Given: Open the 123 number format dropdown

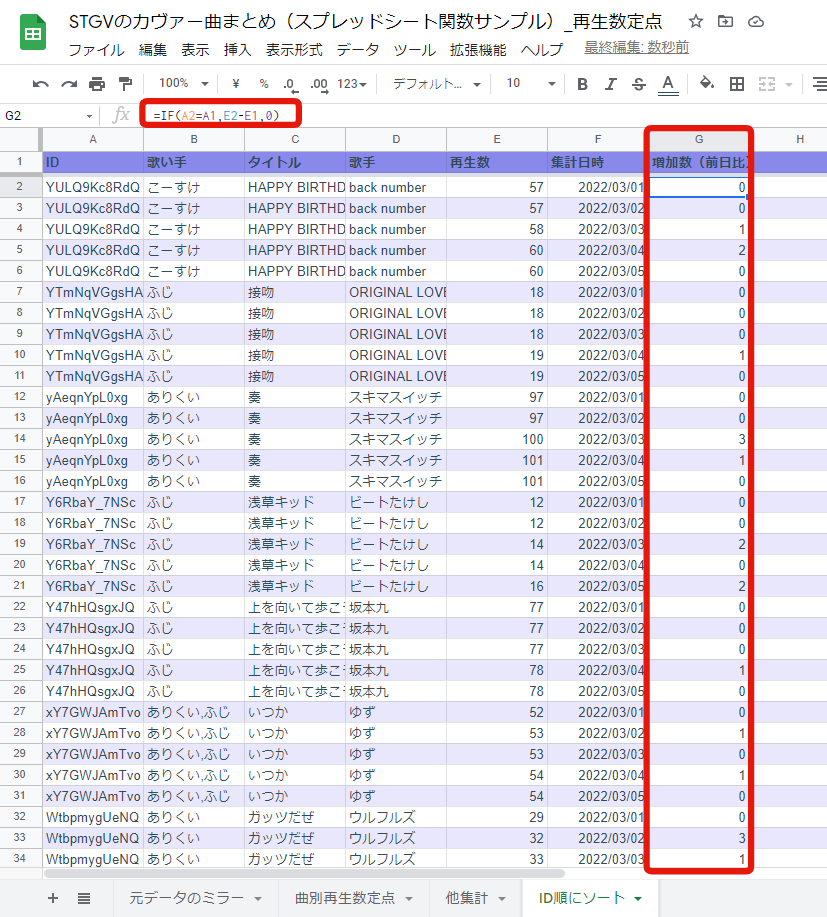Looking at the screenshot, I should pyautogui.click(x=352, y=84).
